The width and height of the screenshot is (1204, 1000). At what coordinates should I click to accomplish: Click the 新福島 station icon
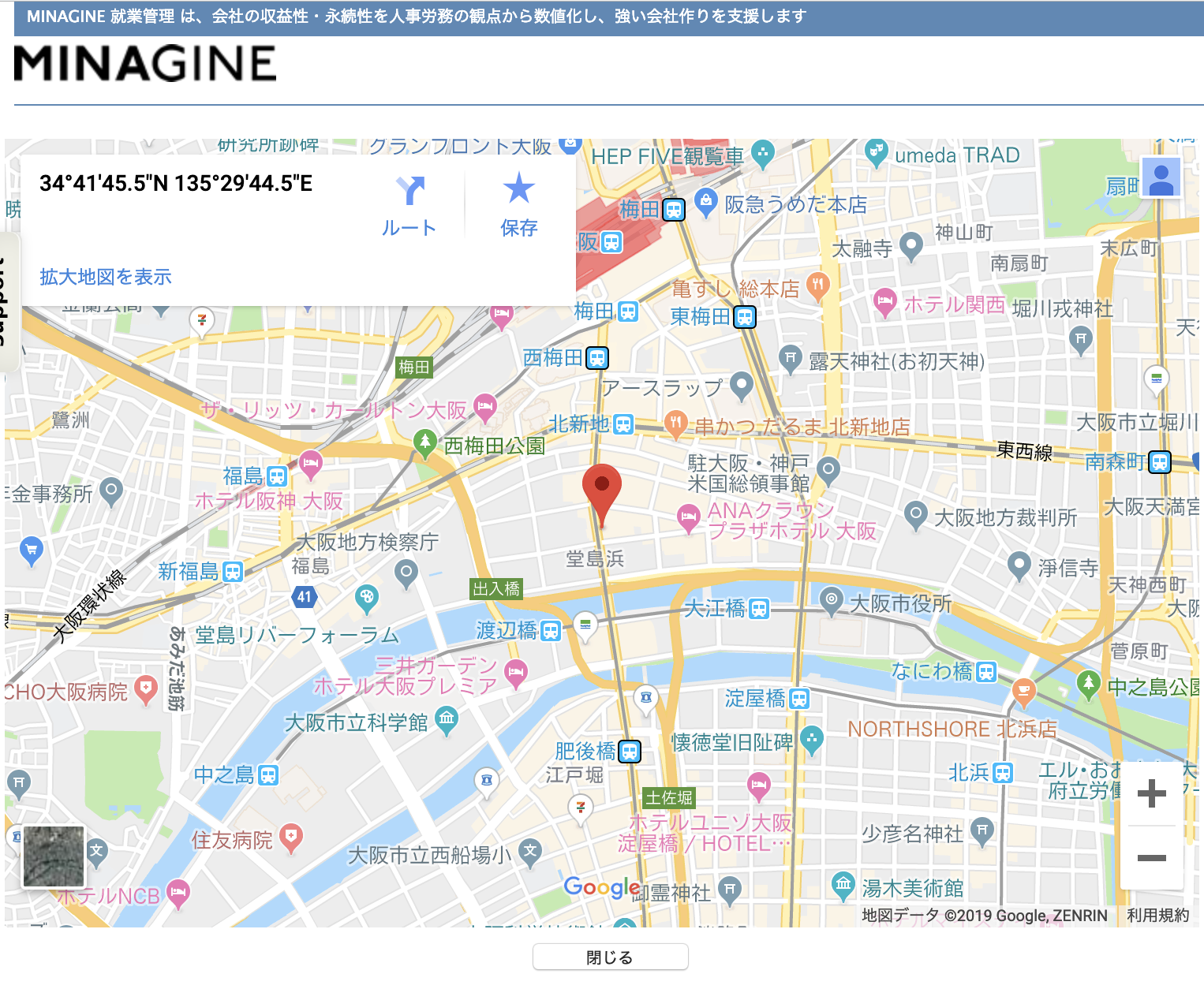[232, 572]
